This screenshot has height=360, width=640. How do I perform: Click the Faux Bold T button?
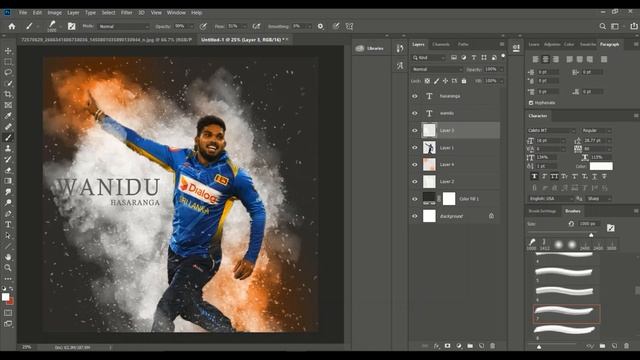tap(534, 176)
